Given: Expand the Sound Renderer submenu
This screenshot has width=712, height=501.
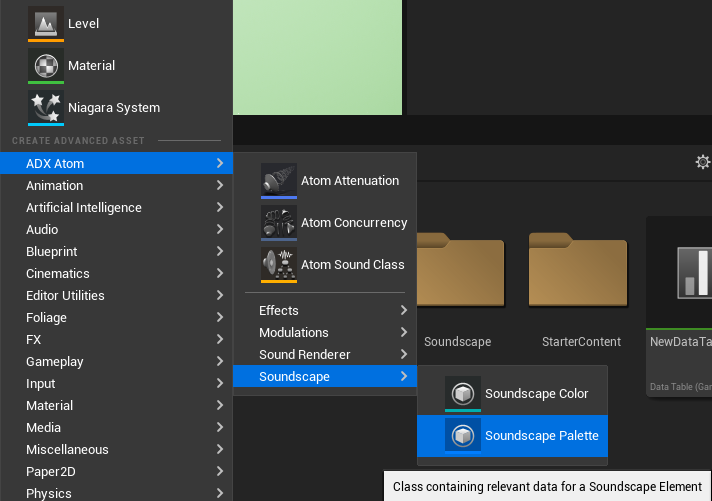Looking at the screenshot, I should point(325,355).
